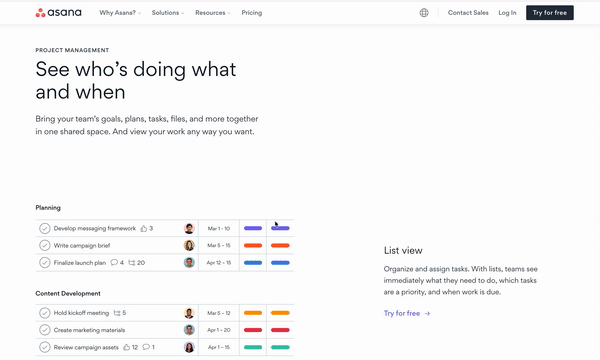This screenshot has height=360, width=600.
Task: Mark Hold kickoff meeting complete
Action: (45, 313)
